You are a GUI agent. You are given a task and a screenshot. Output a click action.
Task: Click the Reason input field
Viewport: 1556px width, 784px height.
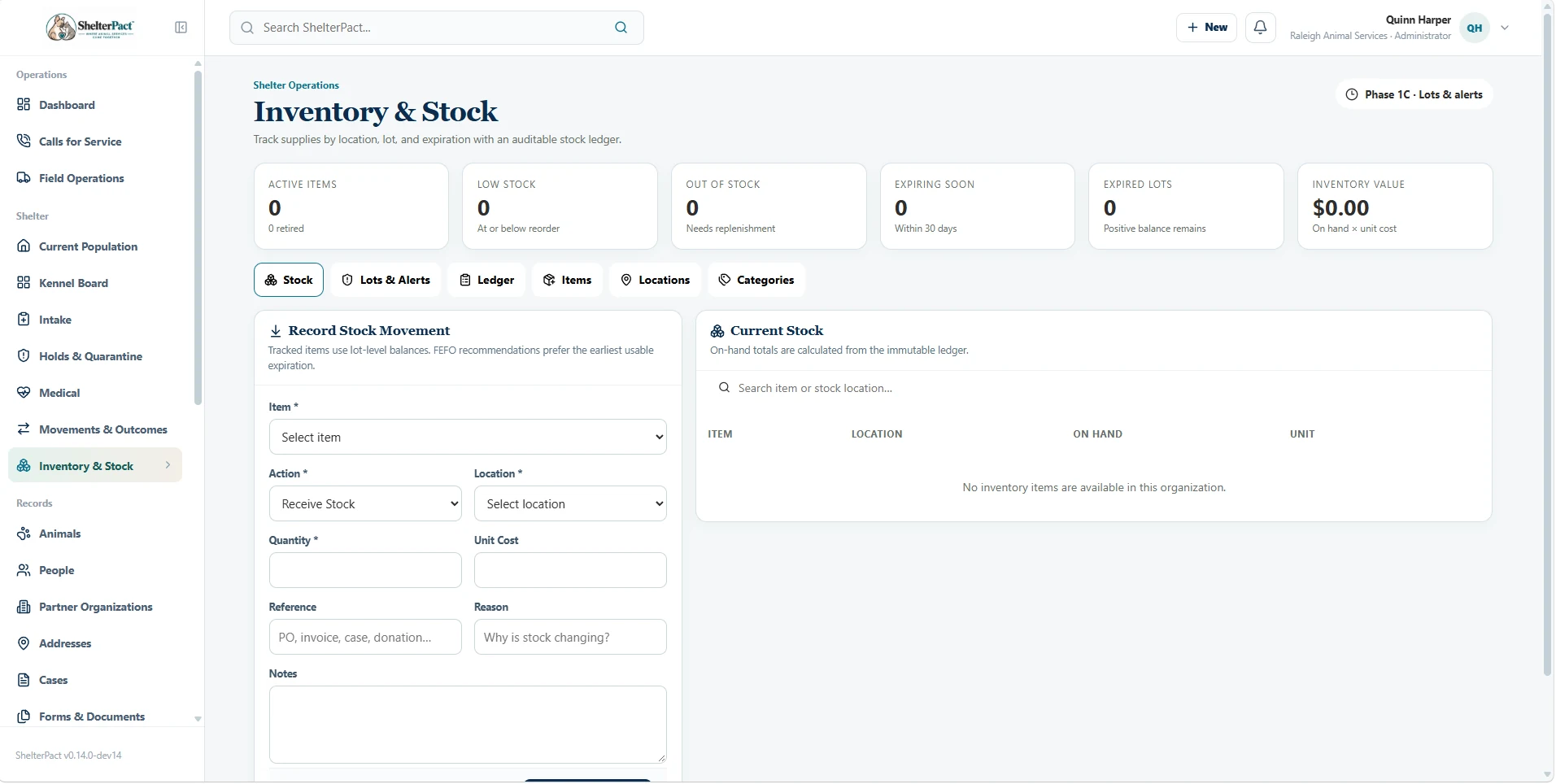(x=570, y=638)
